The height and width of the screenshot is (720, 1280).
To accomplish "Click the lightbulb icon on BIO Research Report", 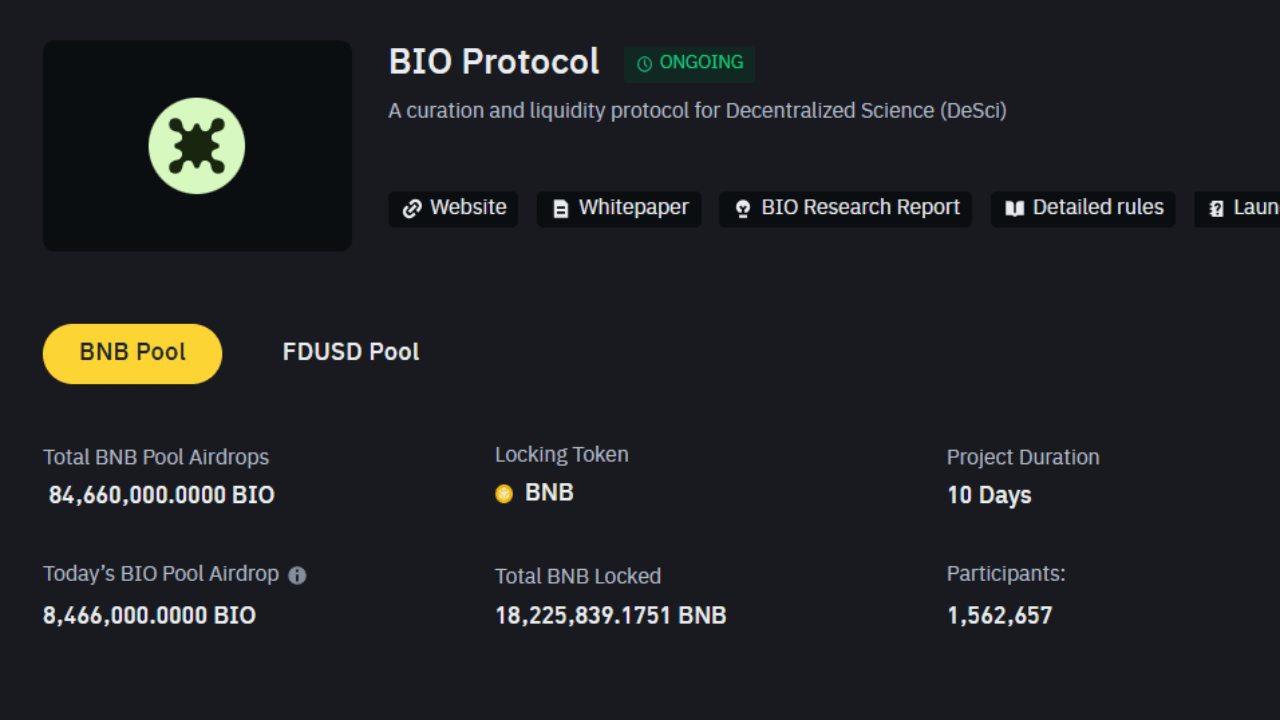I will (x=743, y=208).
